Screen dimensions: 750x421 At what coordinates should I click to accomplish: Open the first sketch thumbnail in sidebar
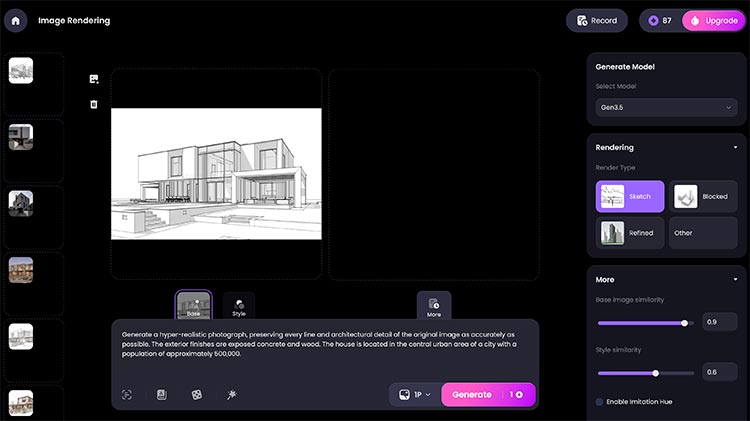pos(21,70)
